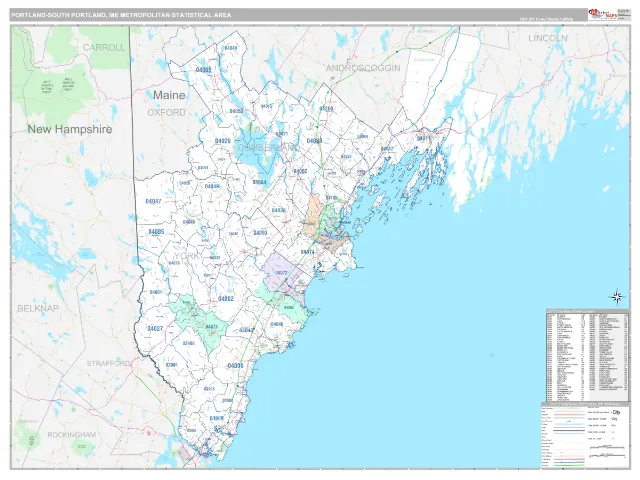Click ZIP code label 04095
Screen dimensions: 640x480
point(156,232)
